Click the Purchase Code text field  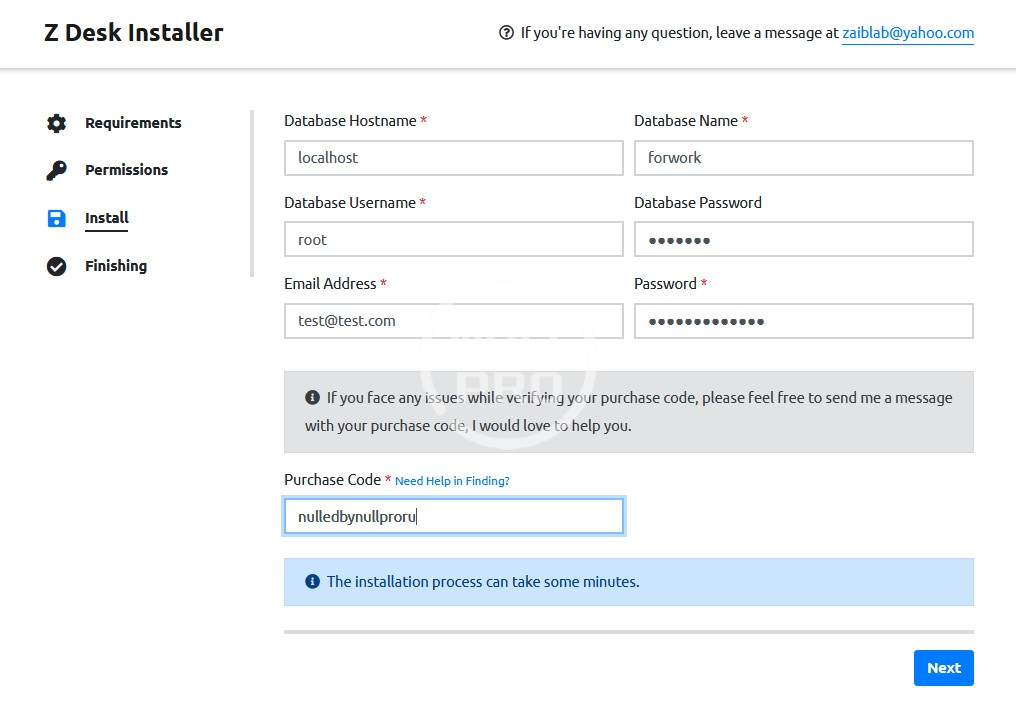click(x=454, y=517)
